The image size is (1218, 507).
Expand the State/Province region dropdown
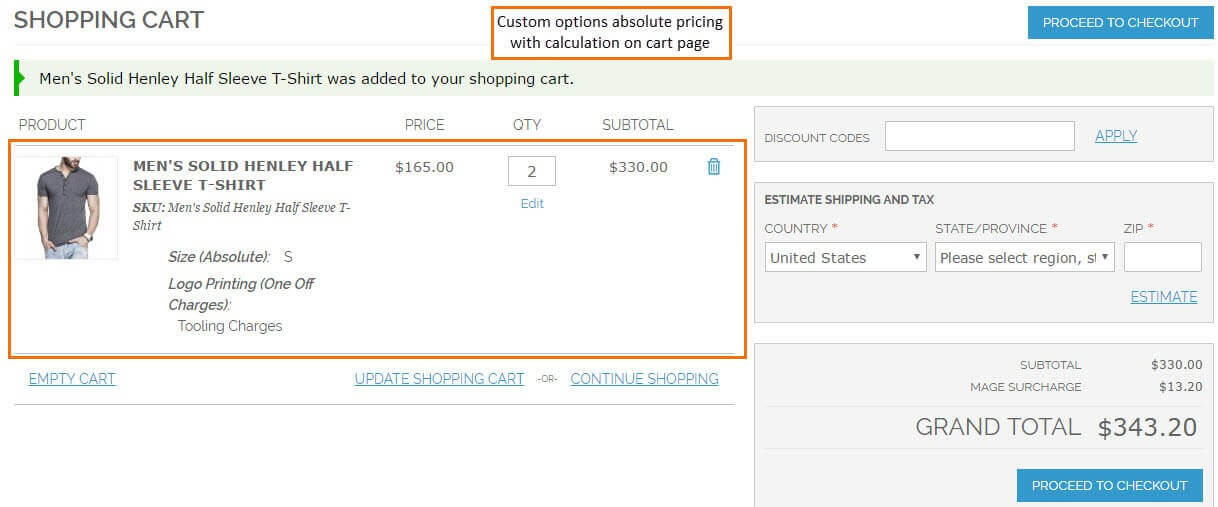tap(1024, 258)
